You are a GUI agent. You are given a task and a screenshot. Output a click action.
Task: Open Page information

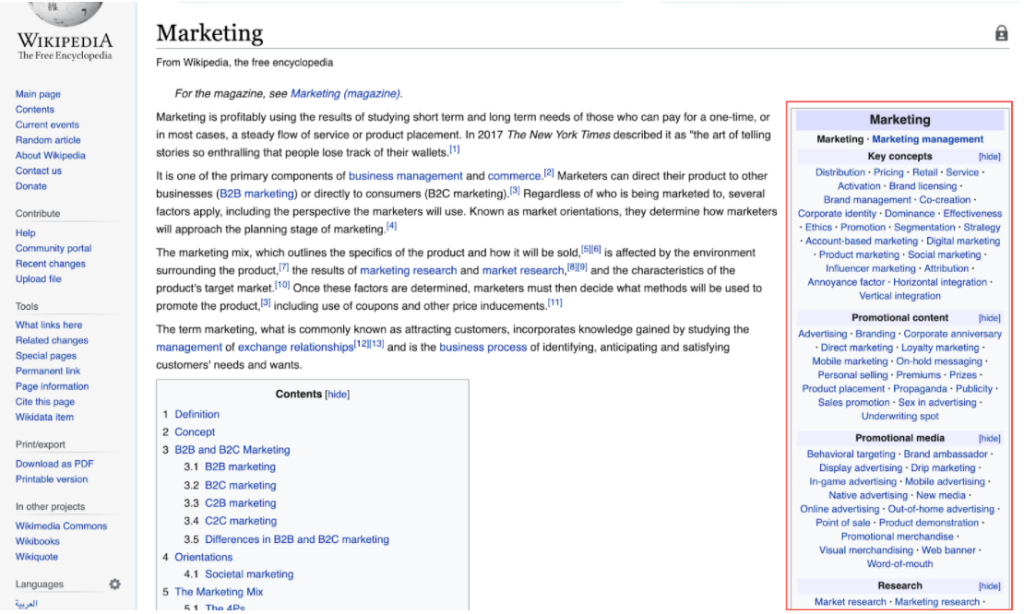tap(52, 387)
